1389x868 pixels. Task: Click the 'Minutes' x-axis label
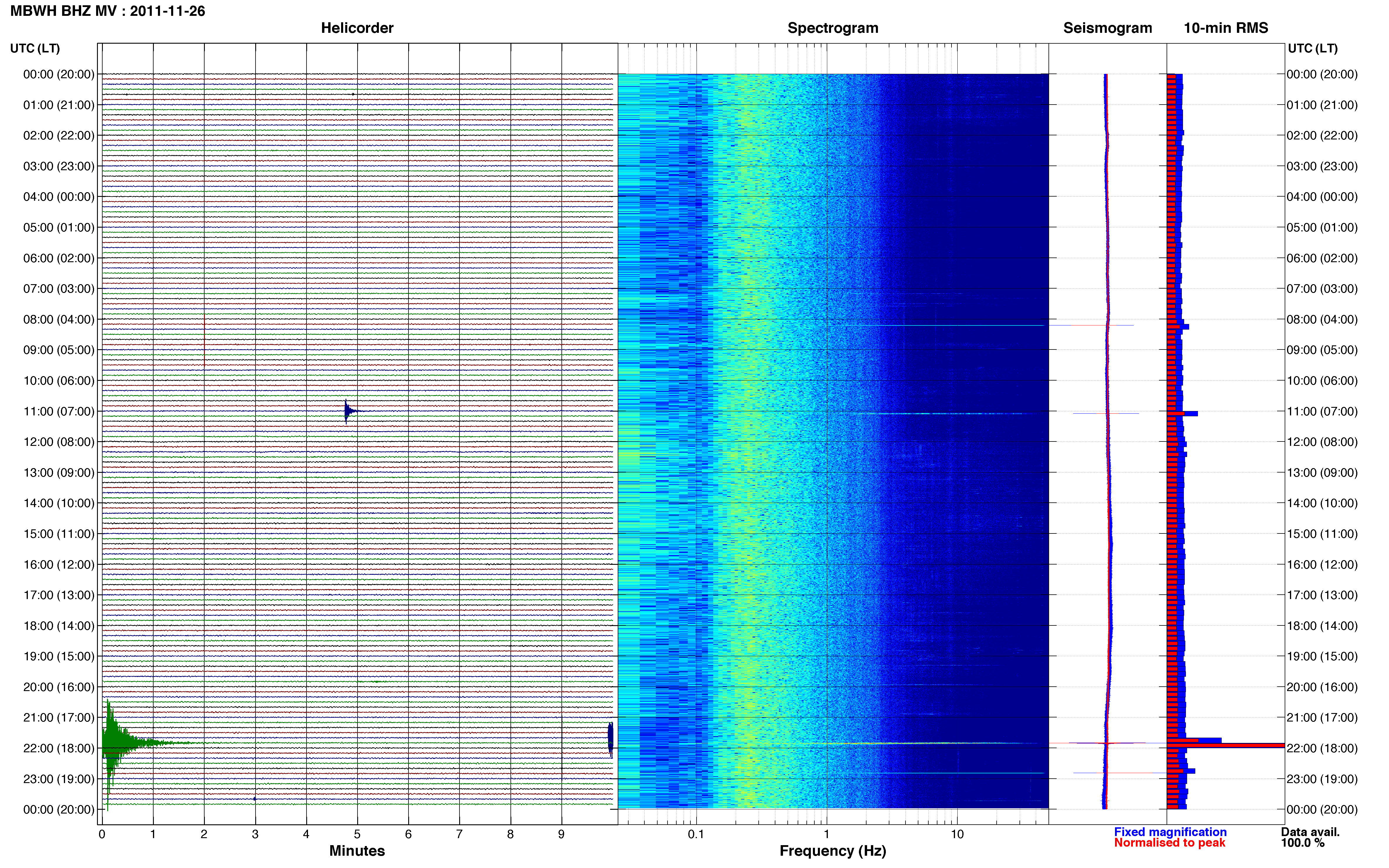357,851
